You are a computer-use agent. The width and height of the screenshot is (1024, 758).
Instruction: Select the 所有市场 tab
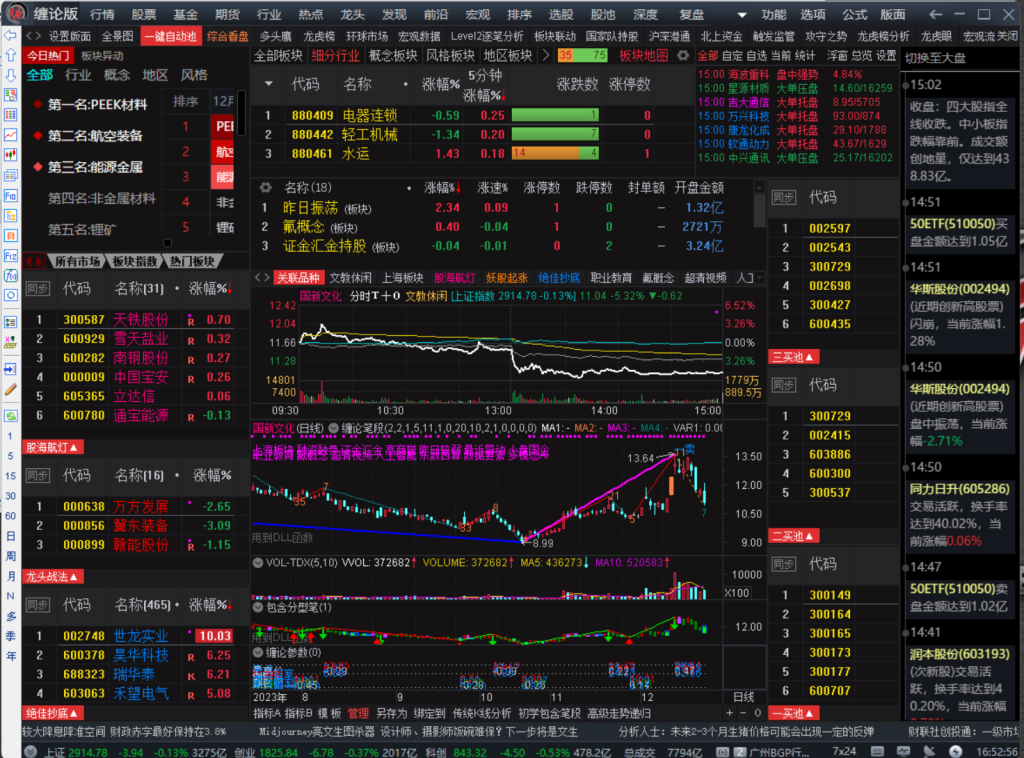(x=77, y=261)
